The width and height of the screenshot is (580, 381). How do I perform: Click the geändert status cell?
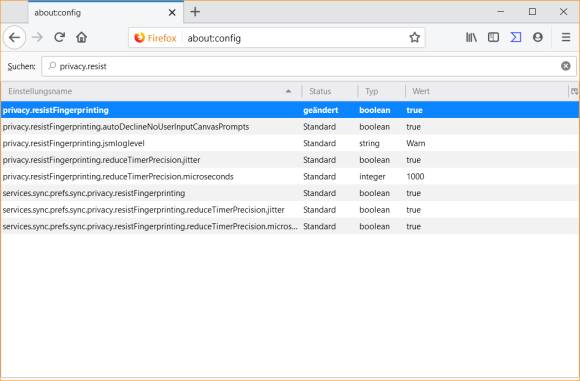320,110
